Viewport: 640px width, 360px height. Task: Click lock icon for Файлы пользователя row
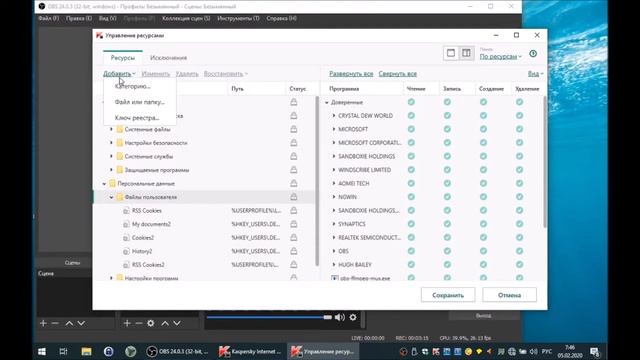293,197
